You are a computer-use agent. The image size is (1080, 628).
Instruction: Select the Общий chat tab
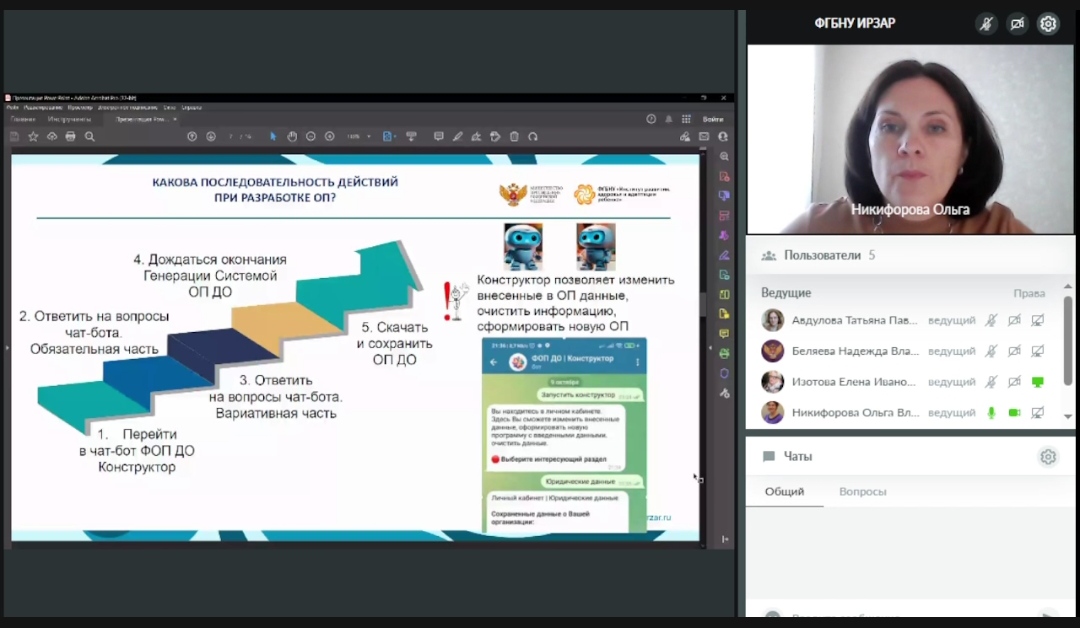click(x=784, y=491)
